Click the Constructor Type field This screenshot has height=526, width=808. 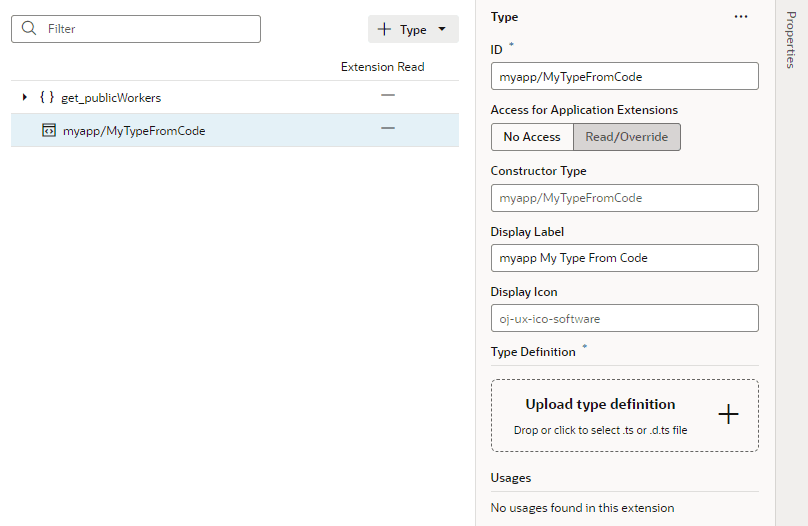[625, 198]
